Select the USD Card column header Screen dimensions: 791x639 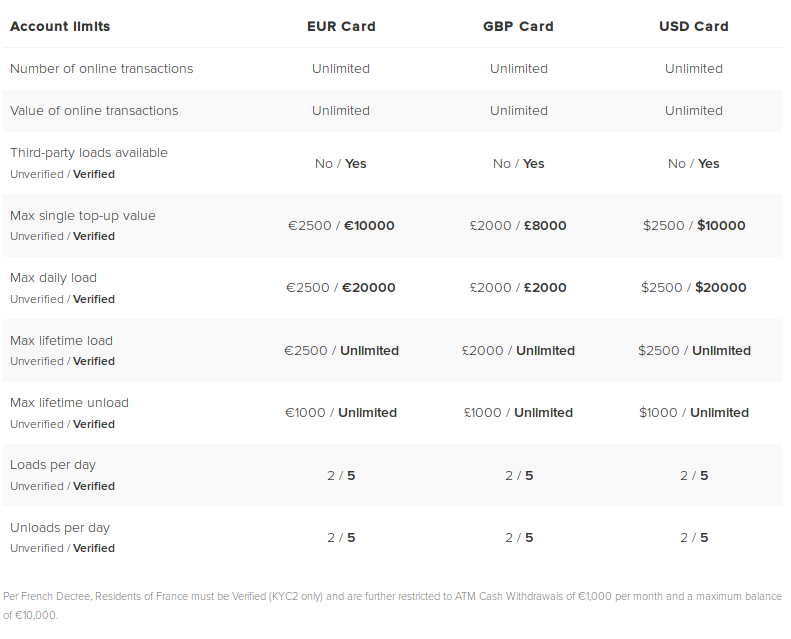point(694,26)
